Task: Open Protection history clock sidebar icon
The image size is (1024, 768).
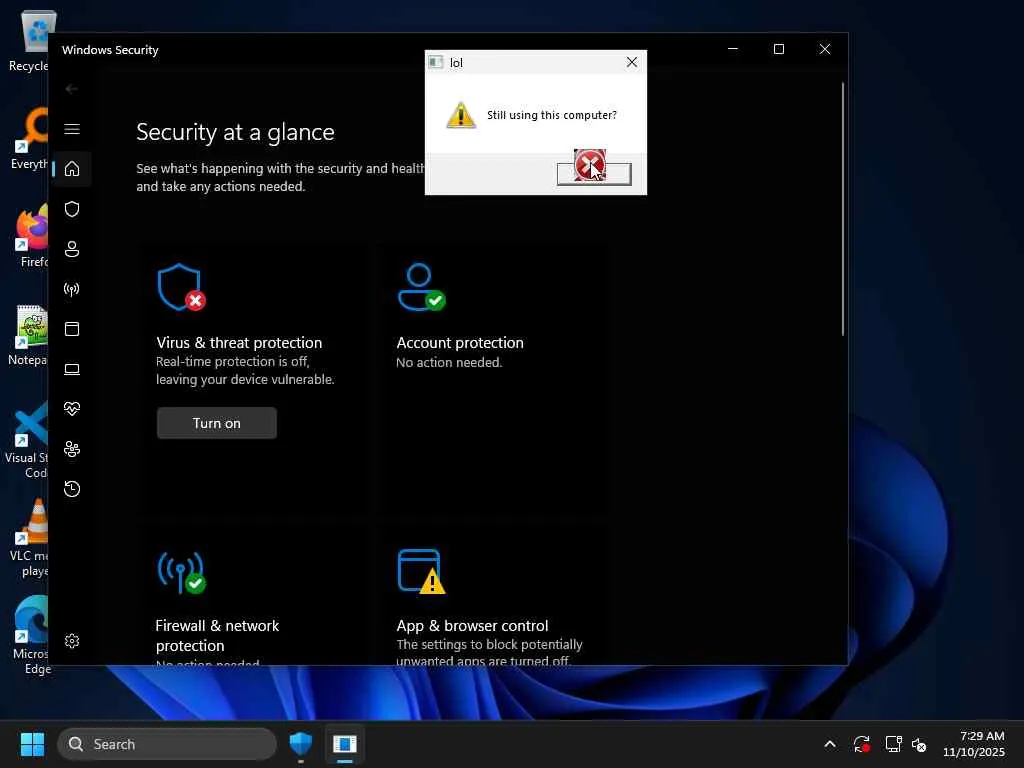Action: 72,488
